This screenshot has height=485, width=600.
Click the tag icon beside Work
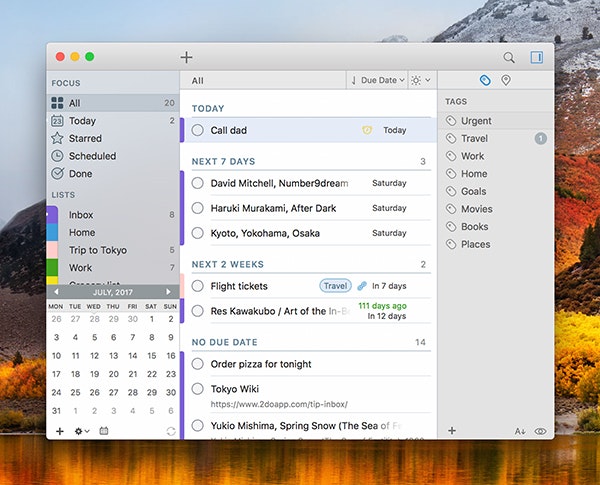pyautogui.click(x=451, y=156)
